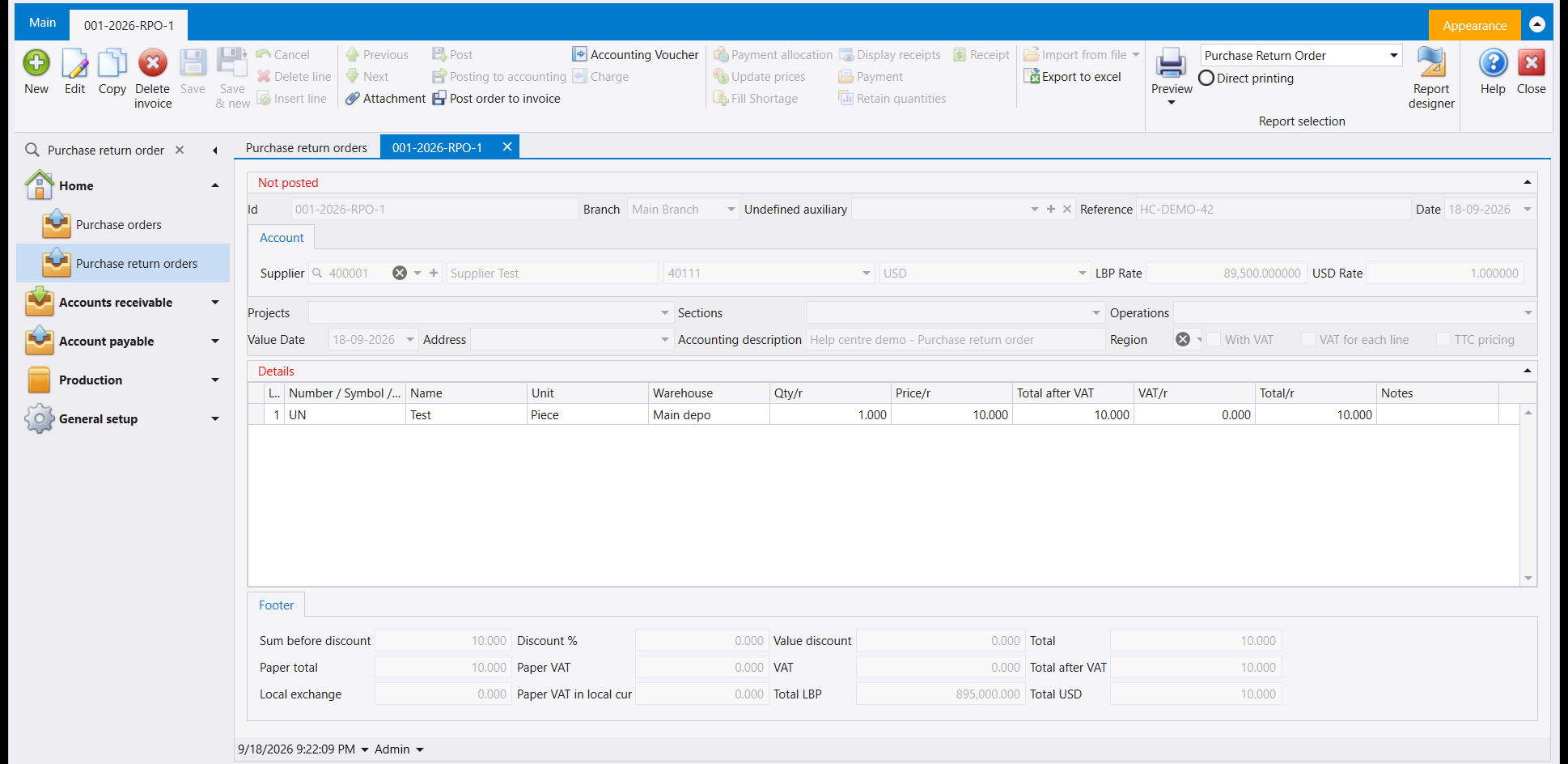Enable the With VAT checkbox
This screenshot has height=764, width=1568.
[x=1214, y=339]
